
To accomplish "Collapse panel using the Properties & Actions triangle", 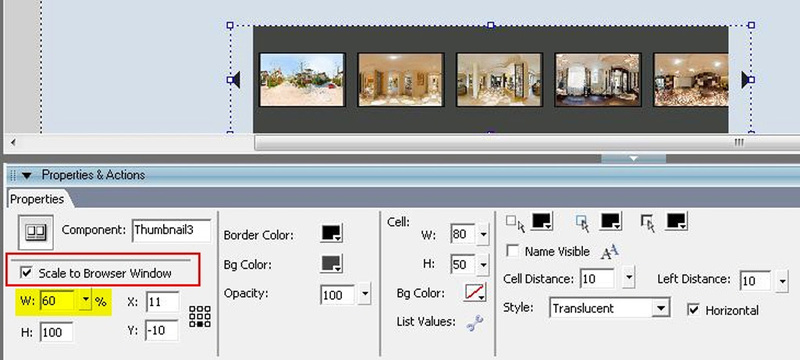I will coord(27,175).
